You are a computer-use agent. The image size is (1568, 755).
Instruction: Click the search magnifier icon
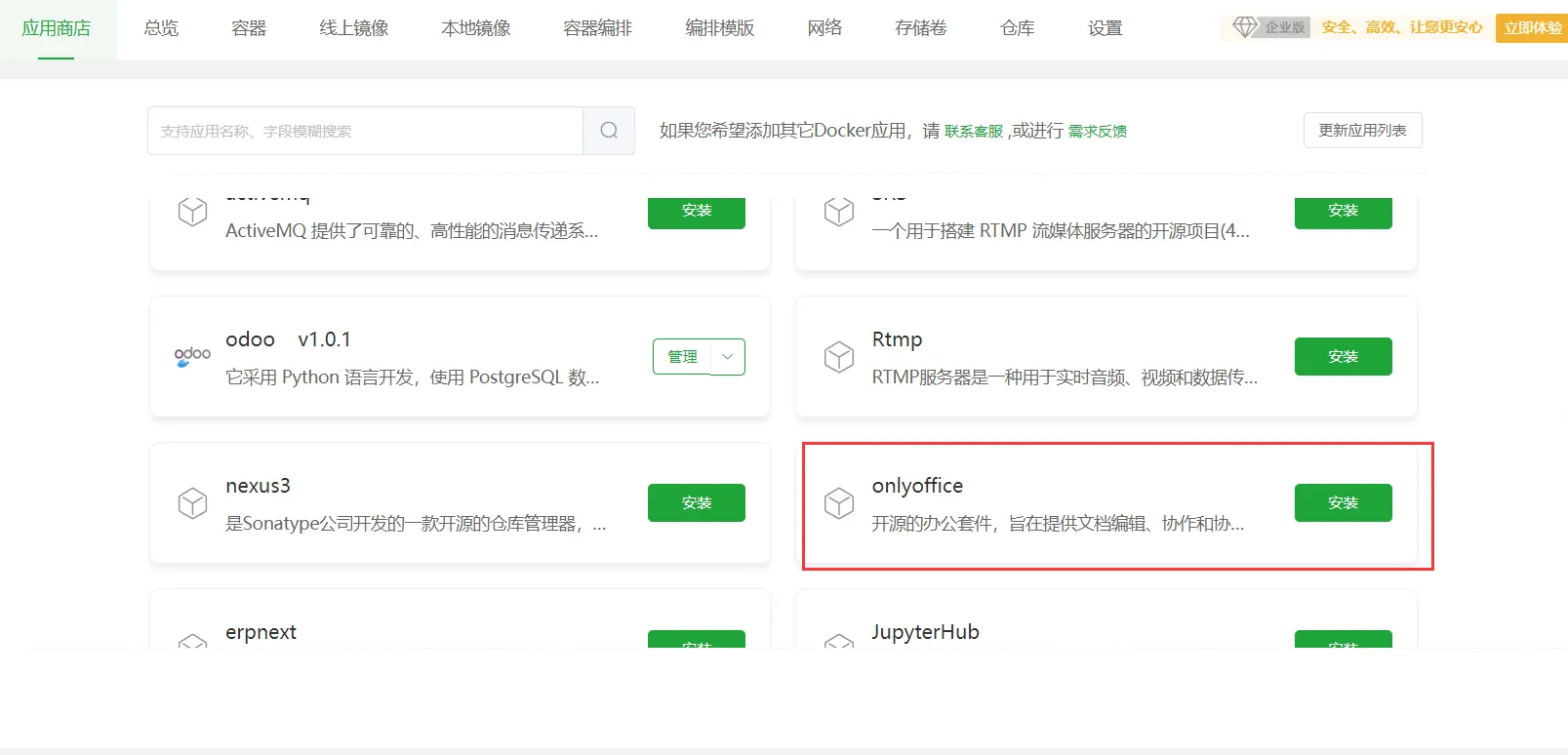pyautogui.click(x=609, y=131)
